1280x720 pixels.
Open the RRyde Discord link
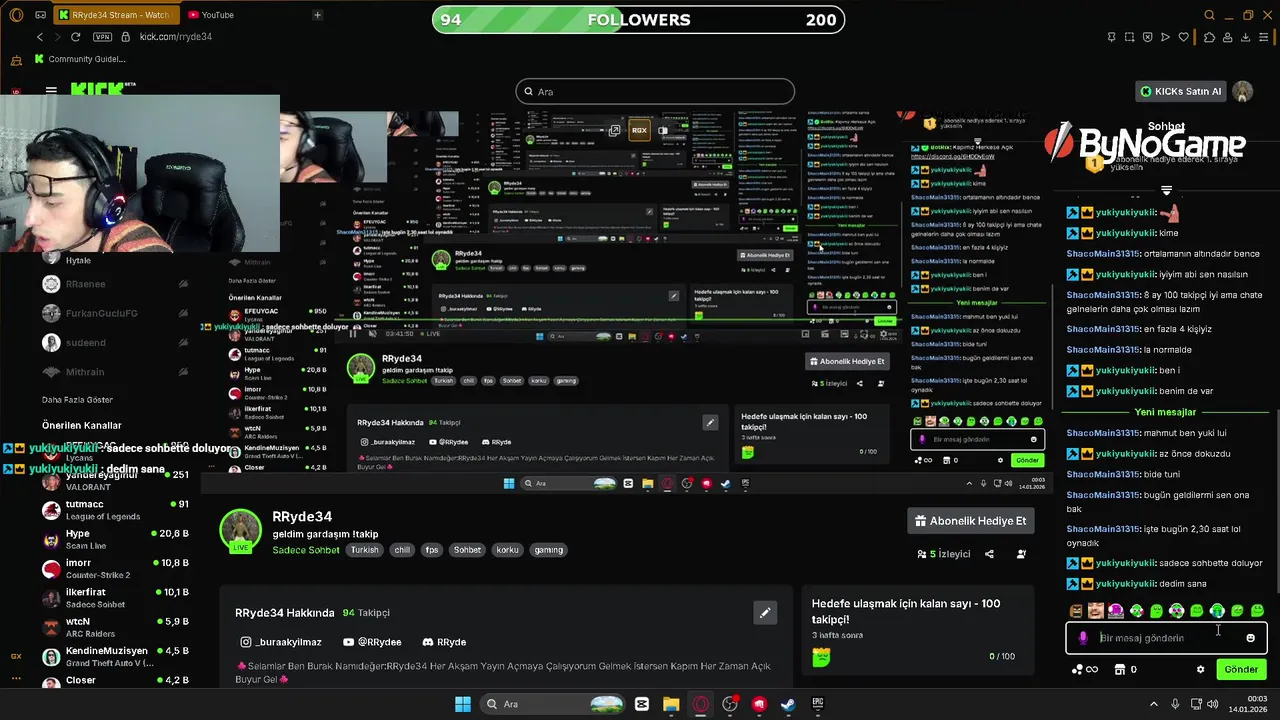click(x=444, y=642)
